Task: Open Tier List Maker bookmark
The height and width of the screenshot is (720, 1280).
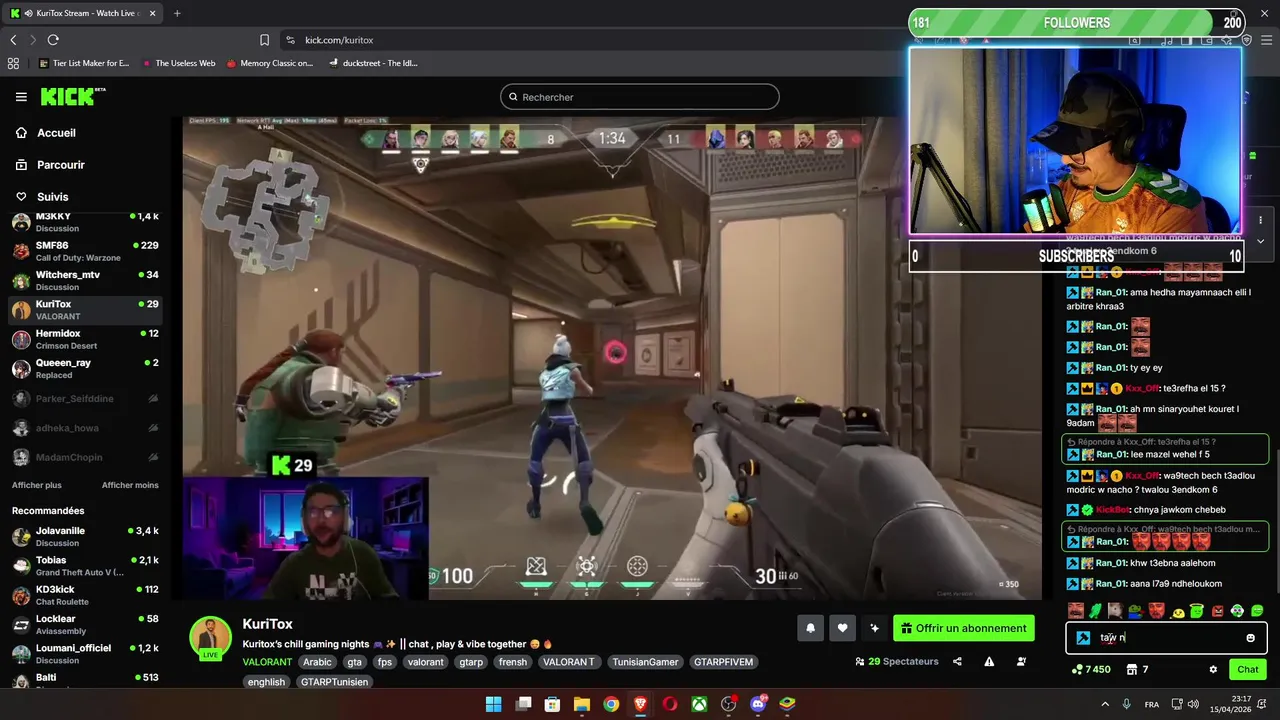Action: 84,63
